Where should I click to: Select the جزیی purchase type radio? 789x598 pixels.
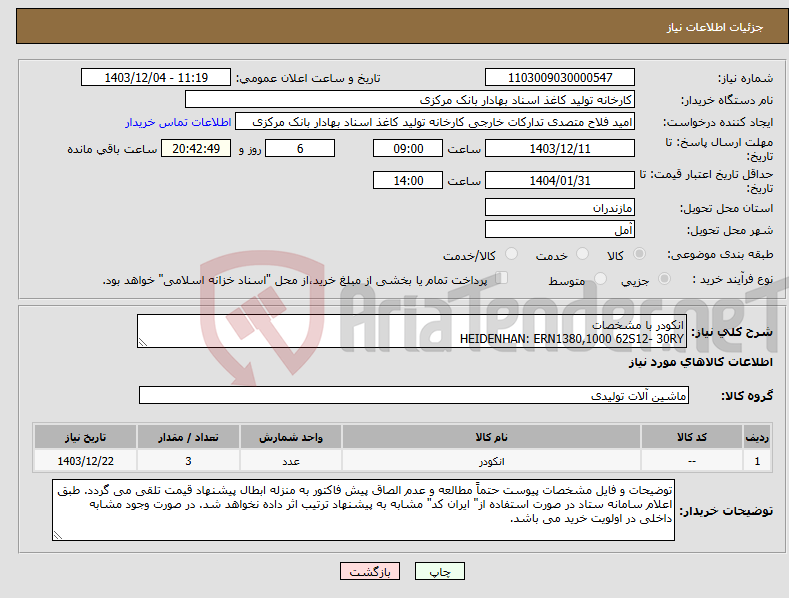click(x=664, y=278)
